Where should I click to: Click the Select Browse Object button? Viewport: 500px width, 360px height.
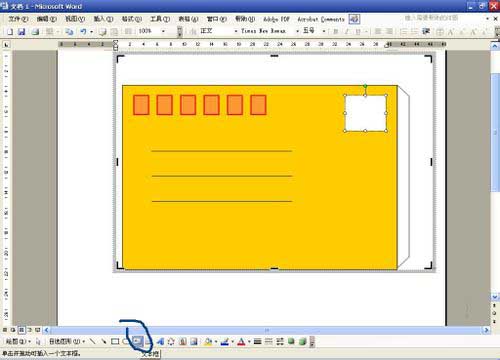point(495,313)
